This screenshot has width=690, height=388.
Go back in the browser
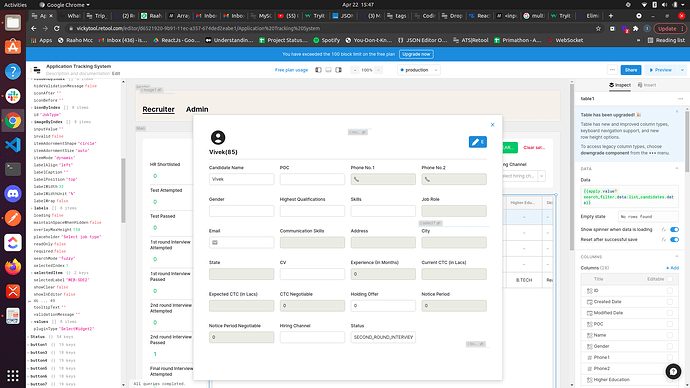coord(34,28)
